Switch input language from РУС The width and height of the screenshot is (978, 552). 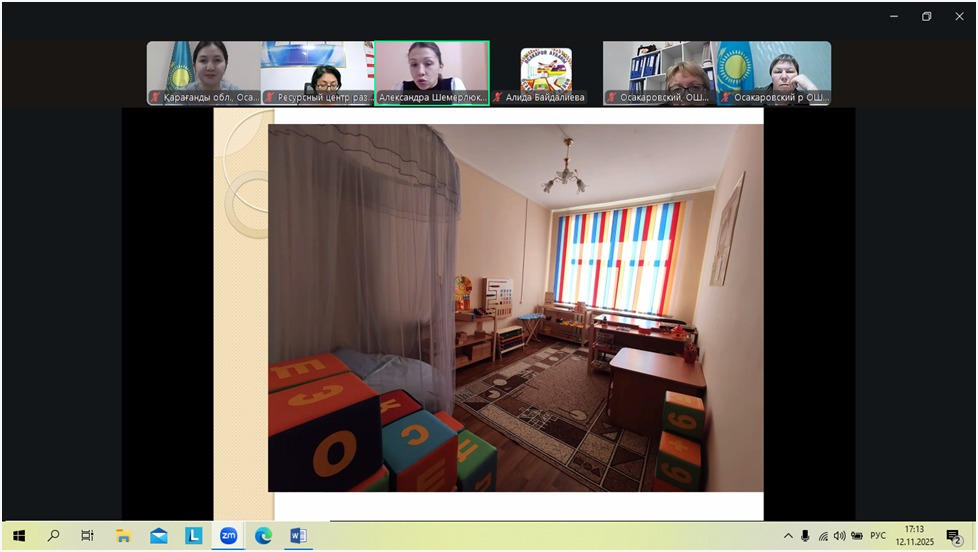coord(878,536)
